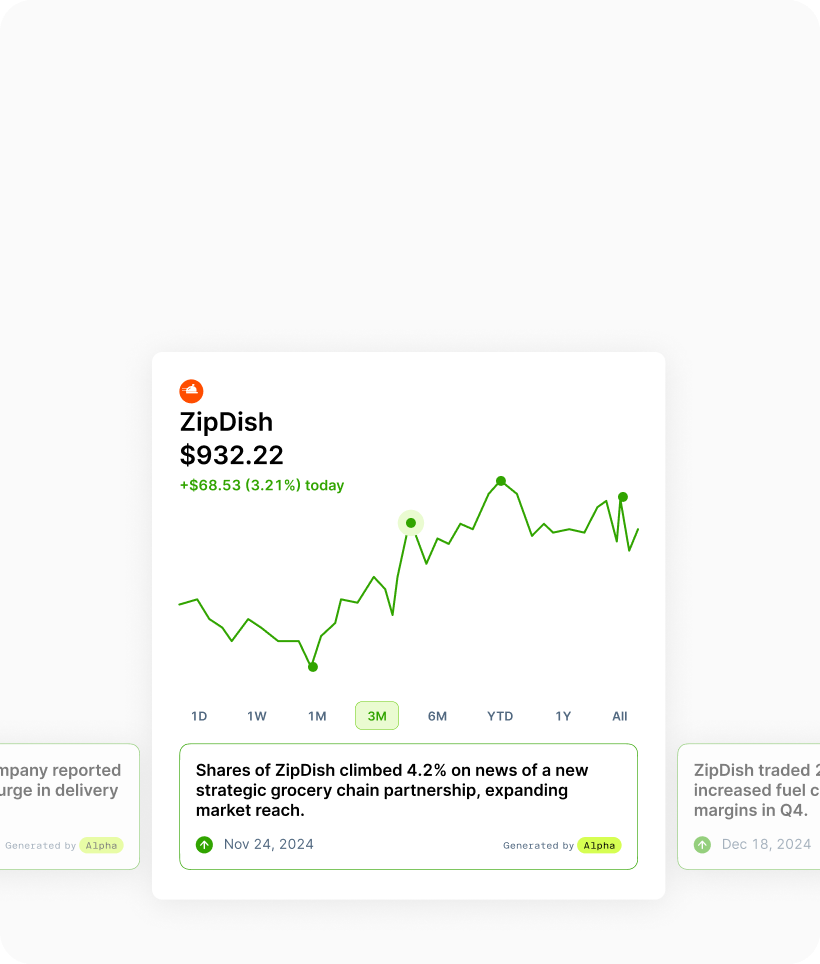Click the green up-arrow icon beside Nov 24, 2024
This screenshot has height=964, width=820.
click(204, 845)
